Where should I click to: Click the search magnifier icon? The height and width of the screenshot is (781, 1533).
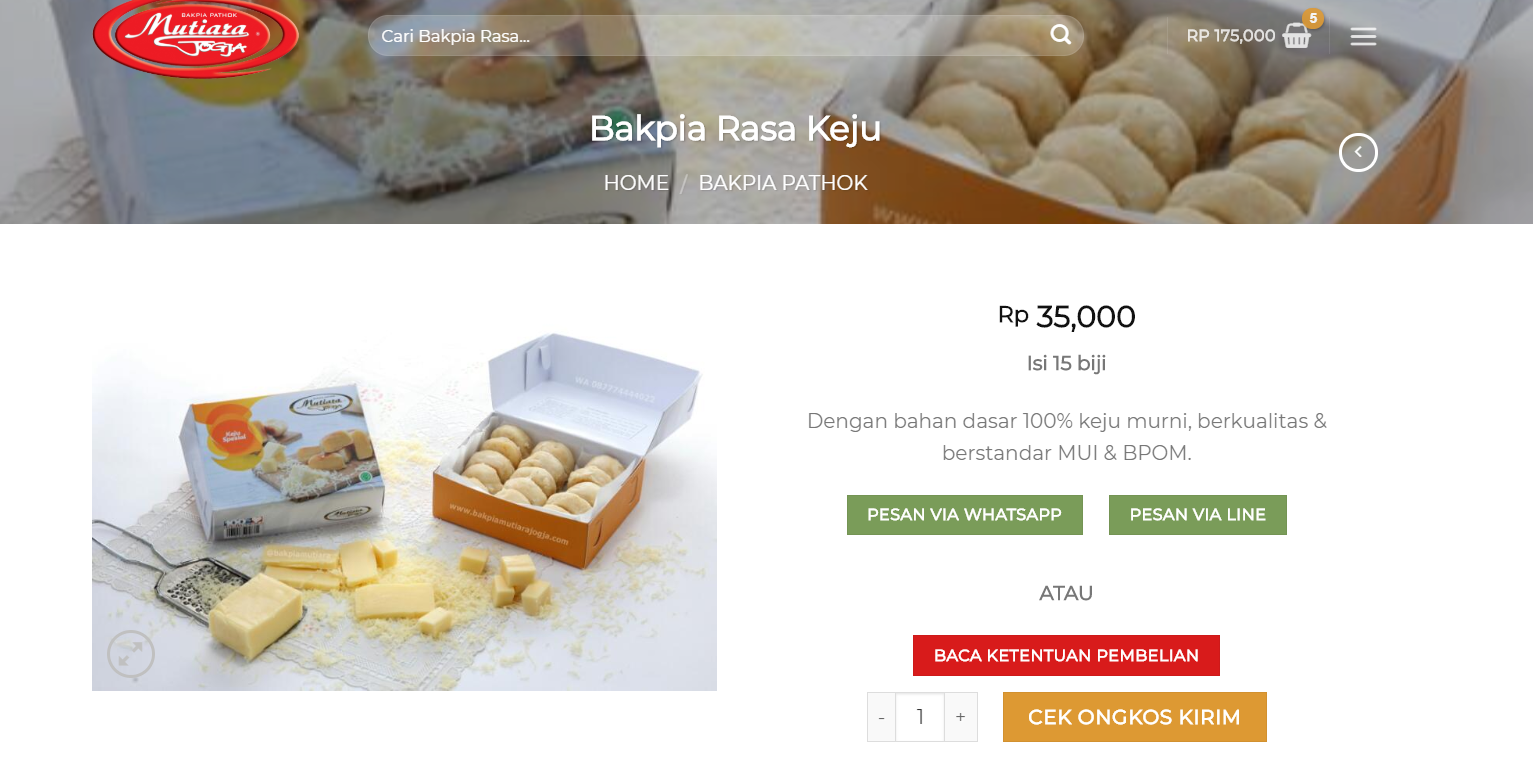coord(1060,35)
